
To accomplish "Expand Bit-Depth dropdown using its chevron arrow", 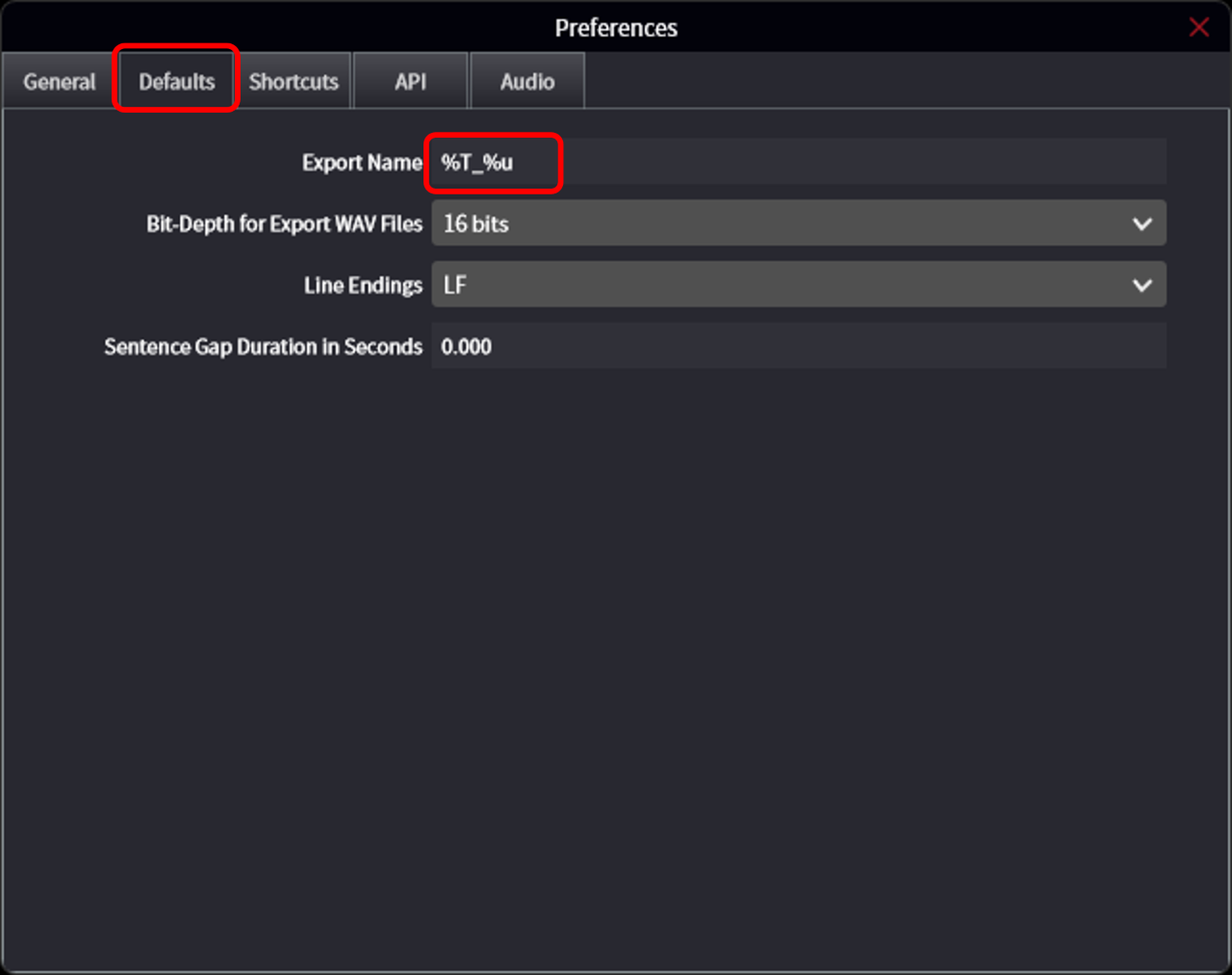I will (x=1142, y=224).
